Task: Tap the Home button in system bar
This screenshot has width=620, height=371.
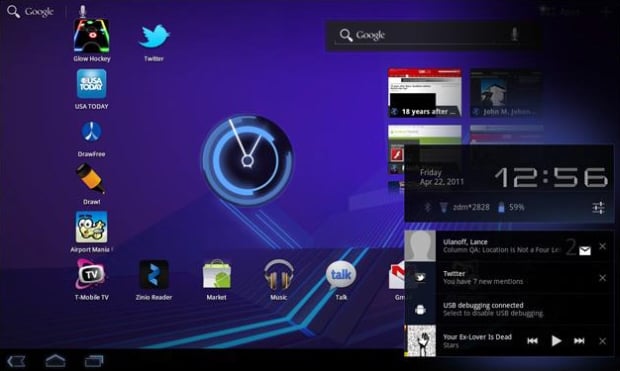Action: (55, 361)
